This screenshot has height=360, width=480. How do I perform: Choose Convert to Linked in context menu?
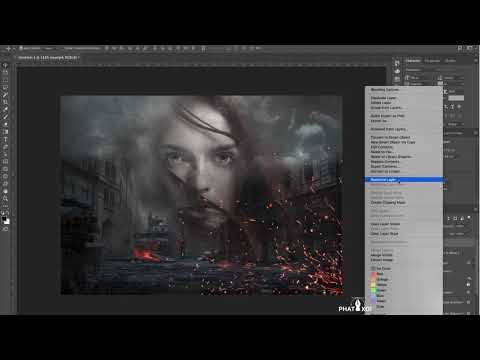point(385,171)
